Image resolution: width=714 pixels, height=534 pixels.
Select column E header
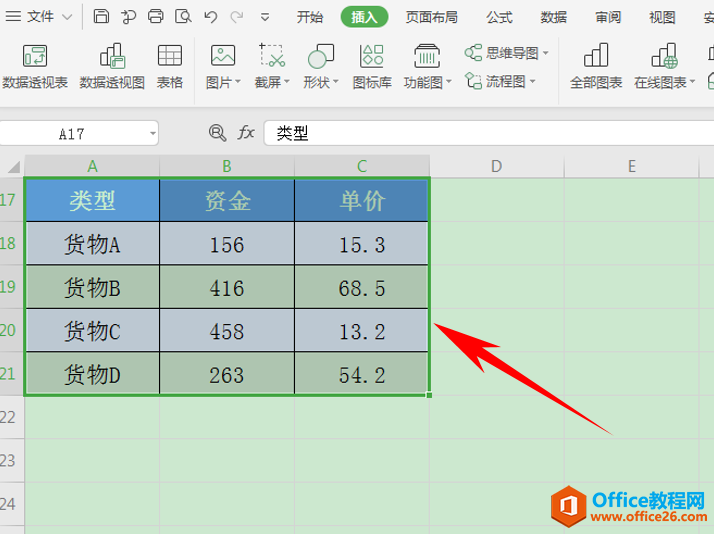(x=632, y=166)
